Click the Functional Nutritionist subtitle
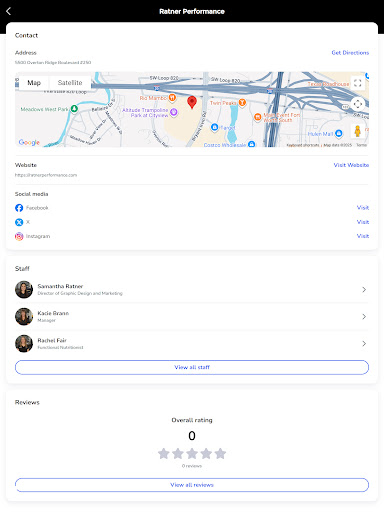Image resolution: width=384 pixels, height=512 pixels. click(60, 347)
